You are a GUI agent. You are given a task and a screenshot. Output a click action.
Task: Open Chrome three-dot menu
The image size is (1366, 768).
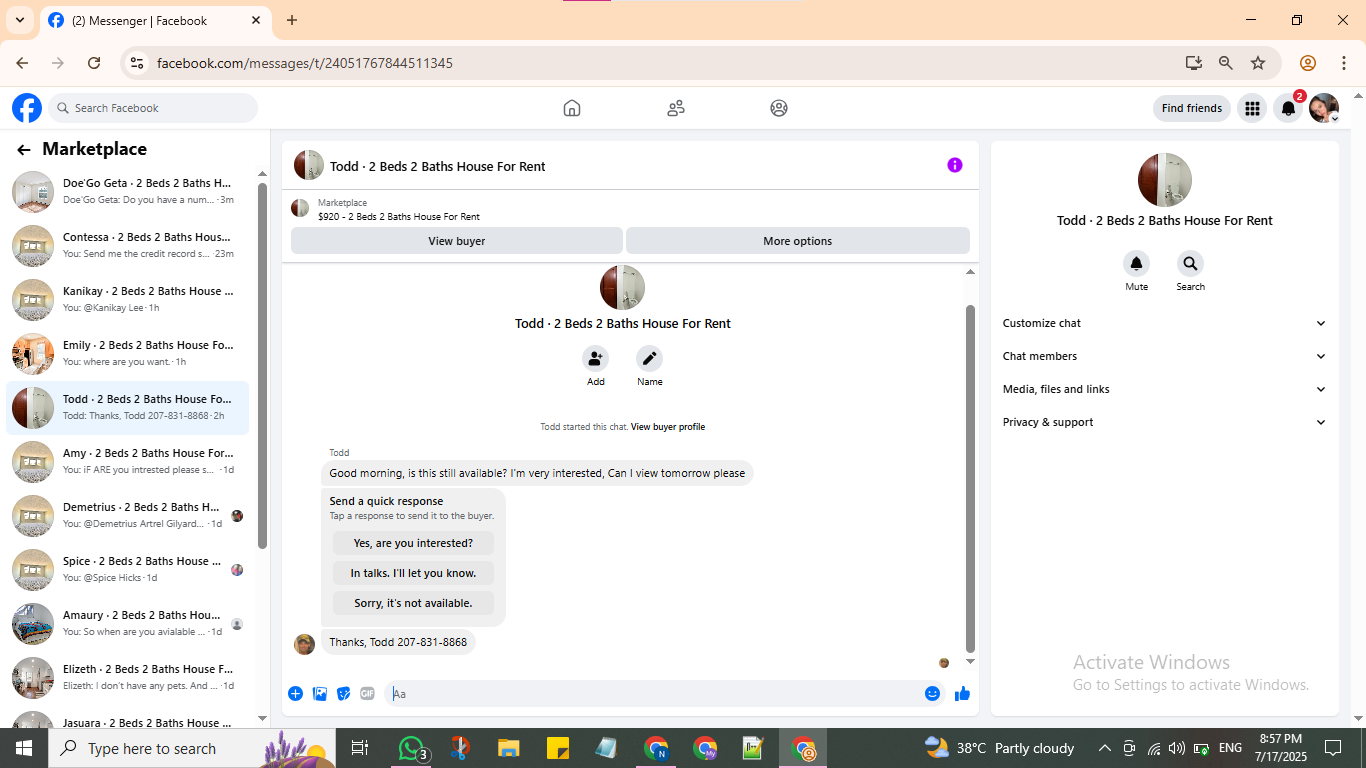pos(1344,63)
